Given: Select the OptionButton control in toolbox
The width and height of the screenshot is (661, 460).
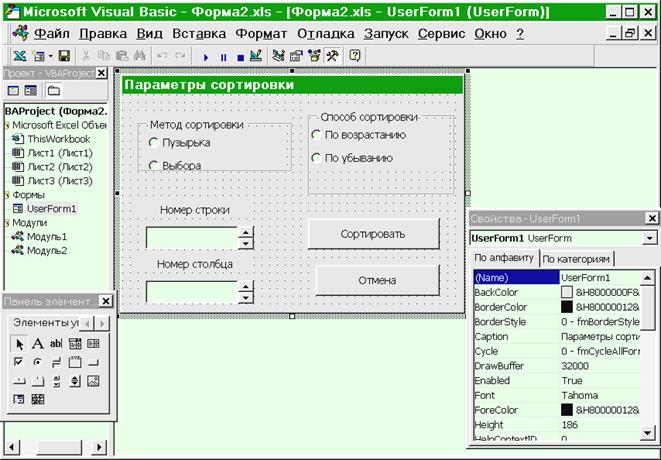Looking at the screenshot, I should point(38,362).
